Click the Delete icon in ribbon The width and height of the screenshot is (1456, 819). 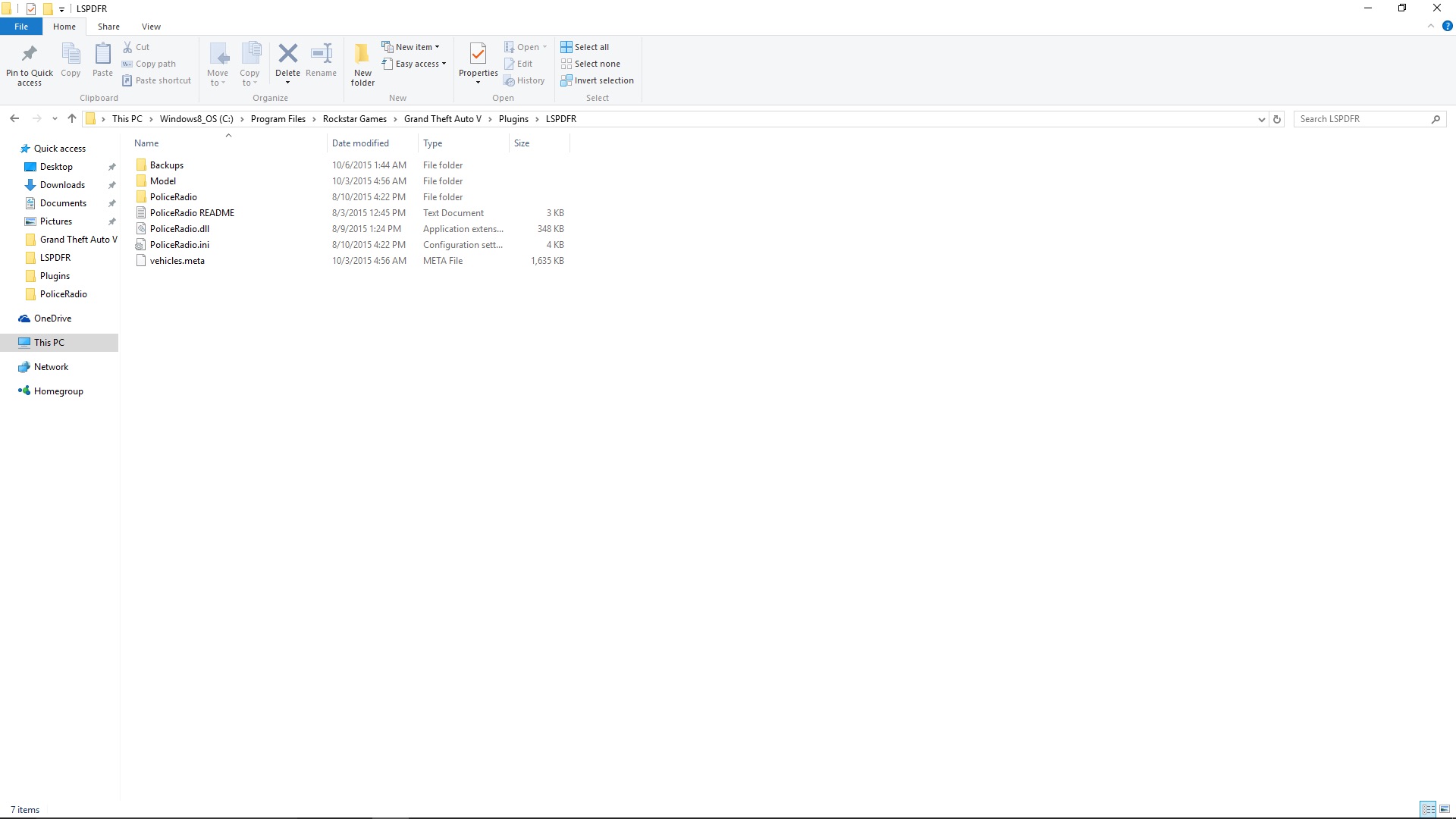(287, 54)
